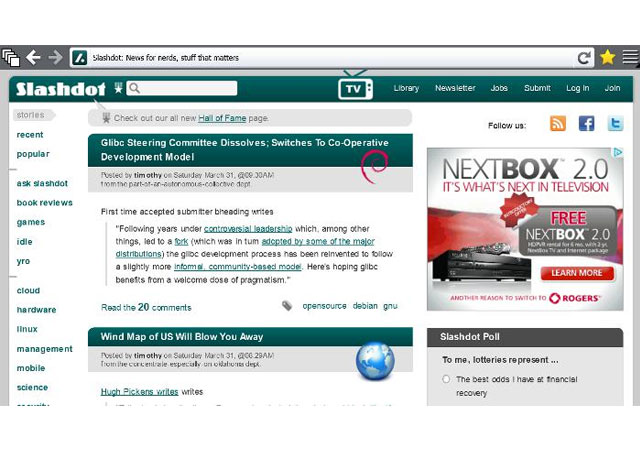This screenshot has width=640, height=450.
Task: Click the Slashdot logo
Action: point(61,89)
